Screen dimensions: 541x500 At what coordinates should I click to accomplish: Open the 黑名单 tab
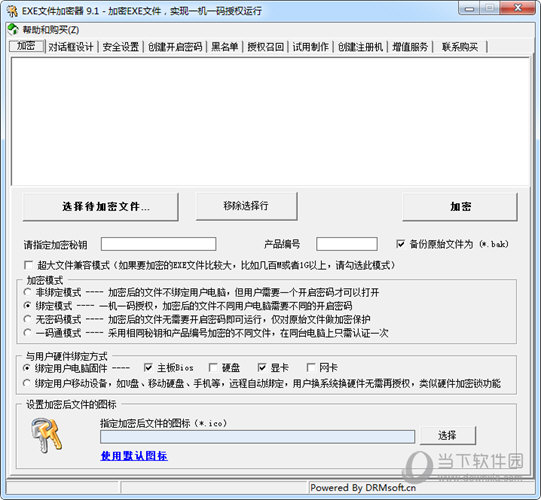point(225,47)
